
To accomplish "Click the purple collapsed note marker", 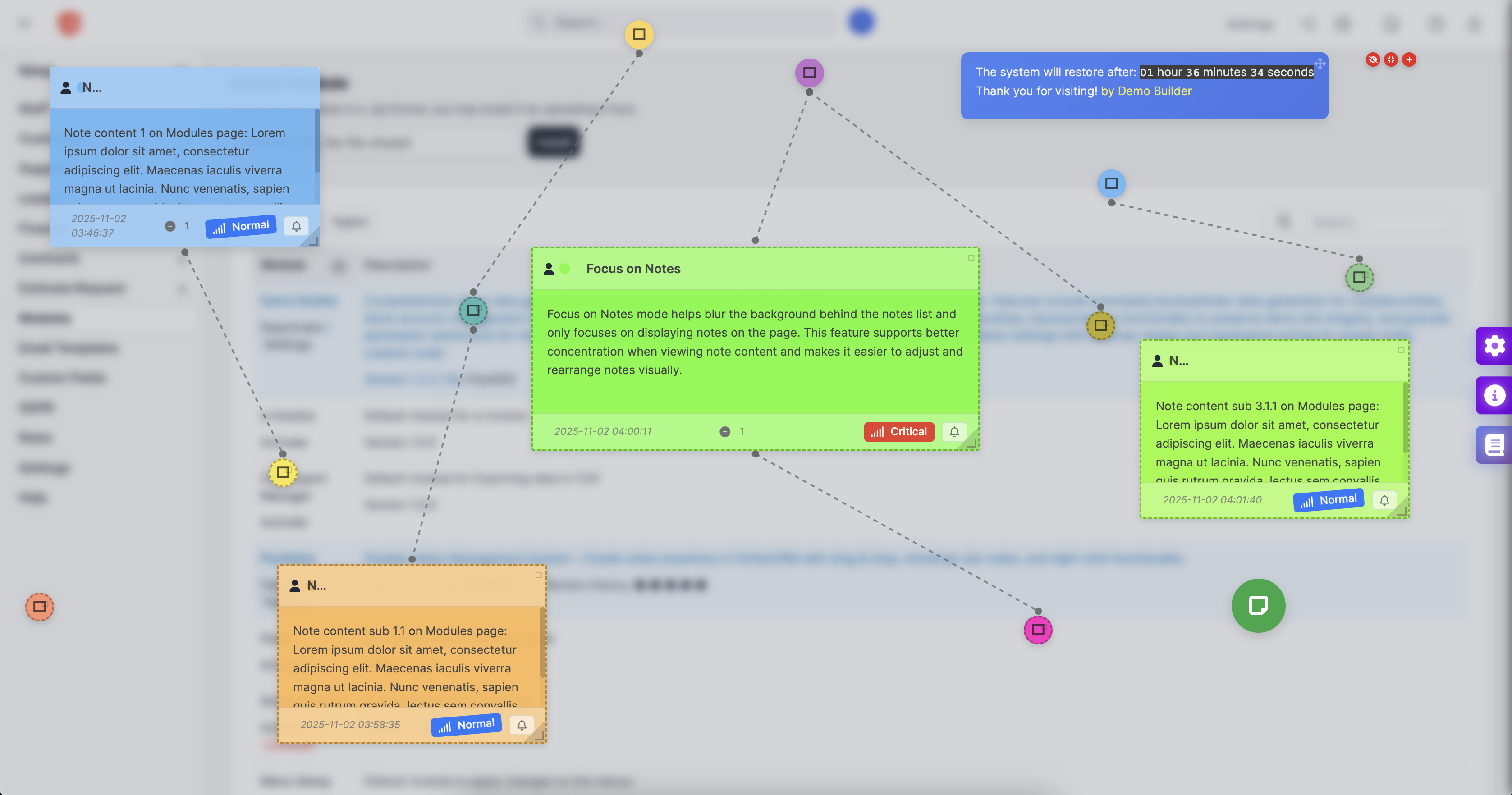I will tap(809, 73).
